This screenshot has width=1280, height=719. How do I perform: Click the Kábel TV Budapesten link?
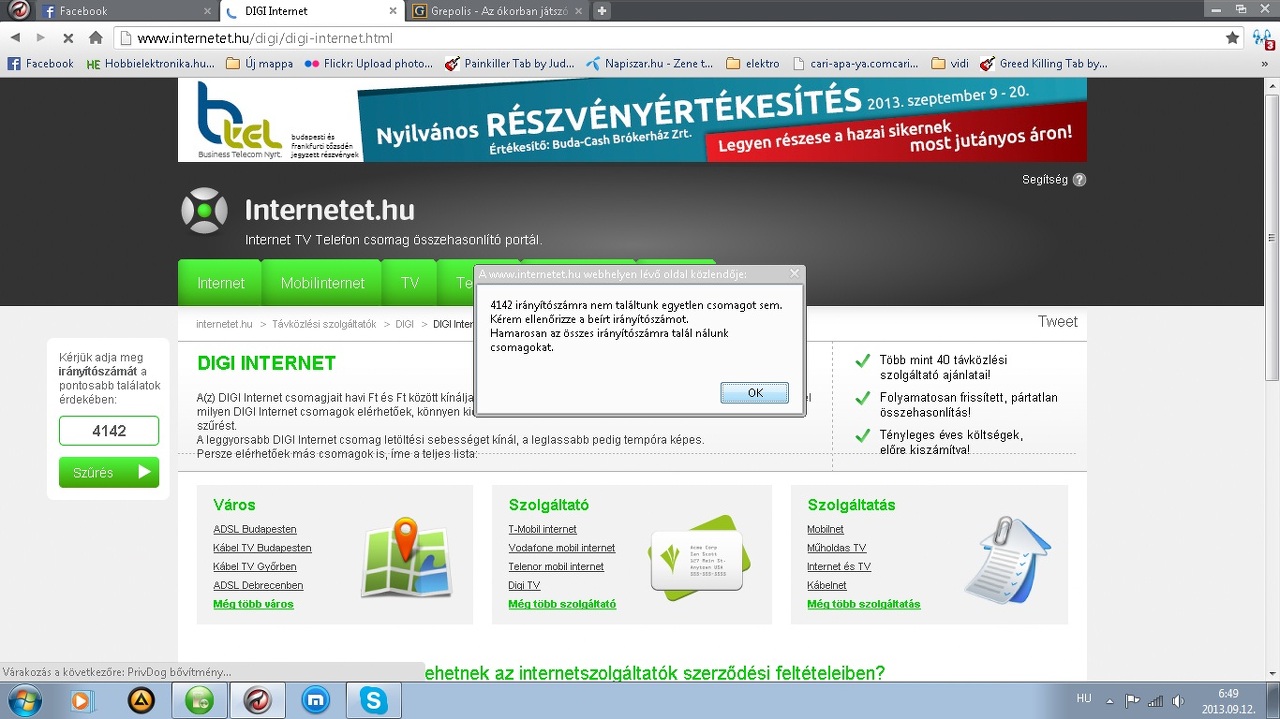coord(262,548)
